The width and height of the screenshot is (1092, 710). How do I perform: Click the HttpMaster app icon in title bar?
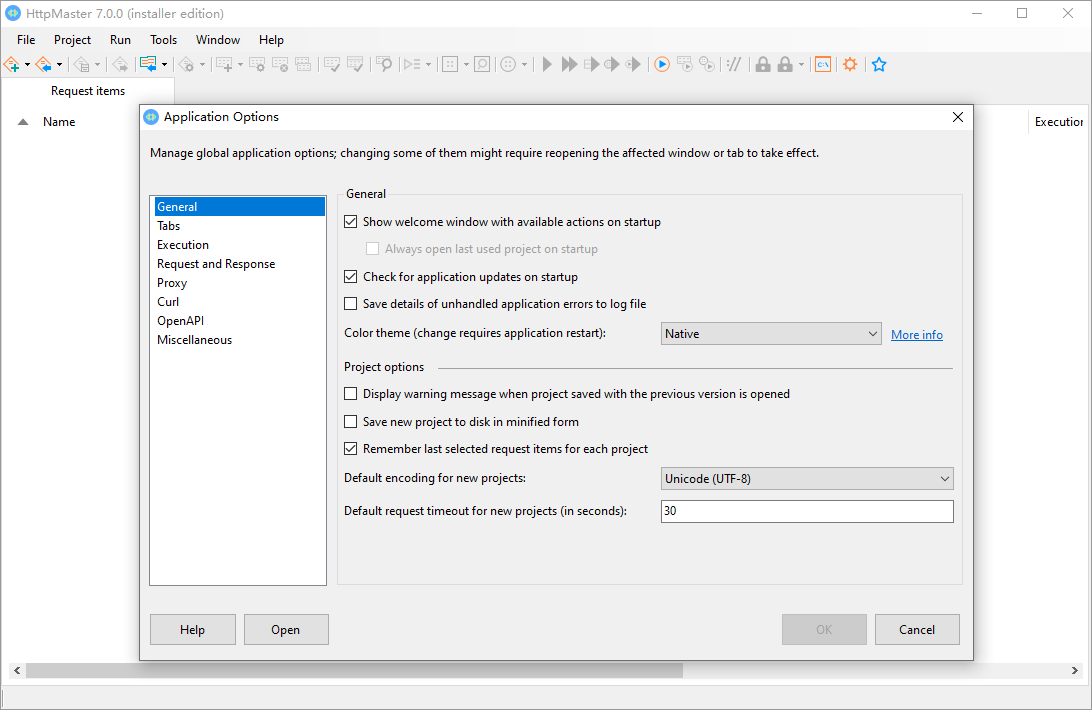[13, 13]
